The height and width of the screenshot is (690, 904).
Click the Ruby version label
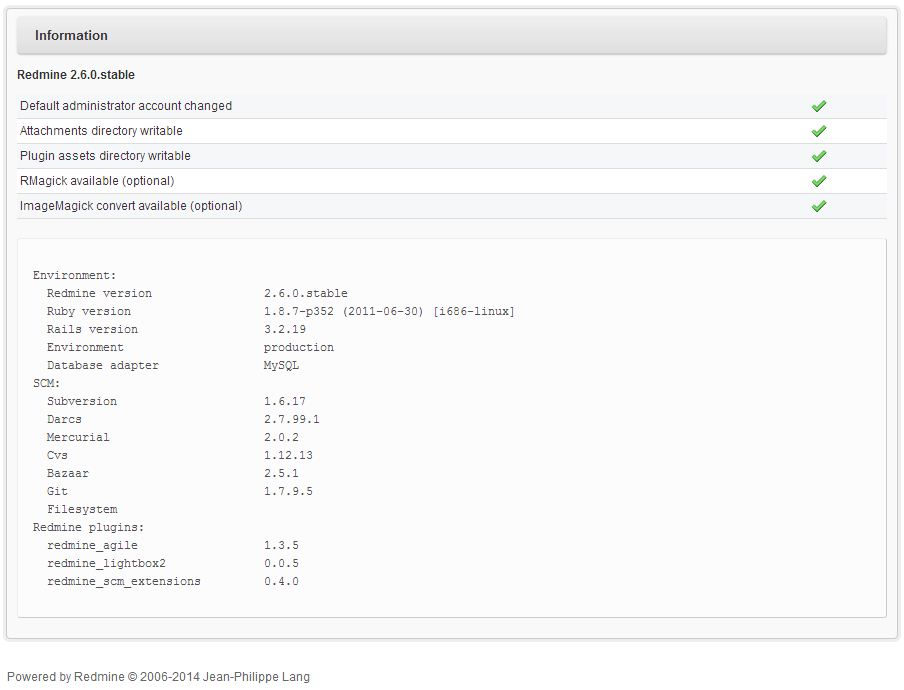pyautogui.click(x=89, y=311)
